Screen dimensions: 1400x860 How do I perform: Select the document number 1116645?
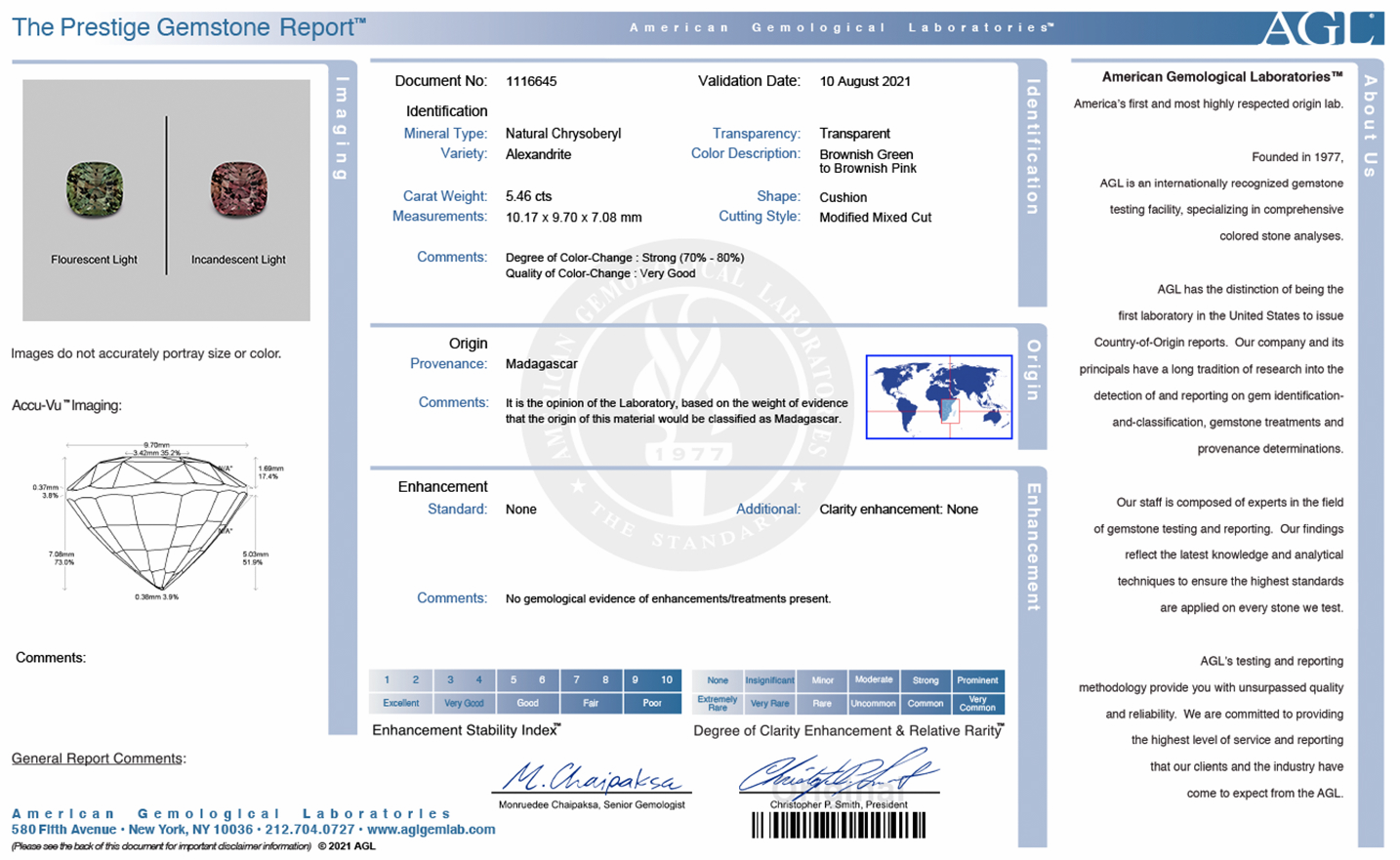[531, 82]
